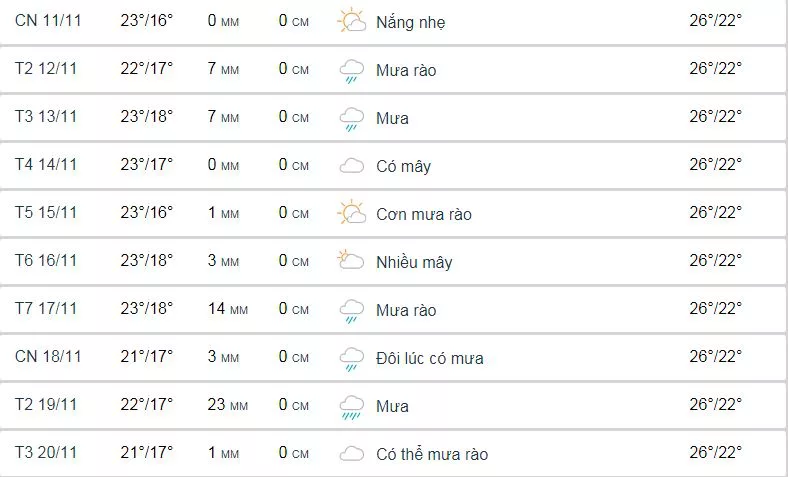
Task: Click the 'Nhiều mây' description text
Action: 414,262
